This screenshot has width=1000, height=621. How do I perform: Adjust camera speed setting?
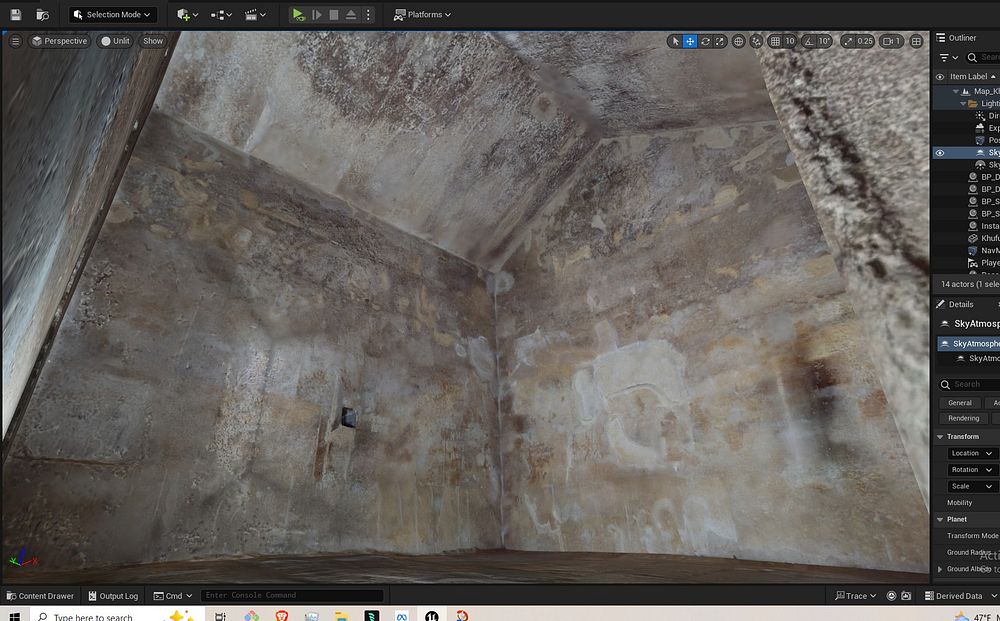891,41
